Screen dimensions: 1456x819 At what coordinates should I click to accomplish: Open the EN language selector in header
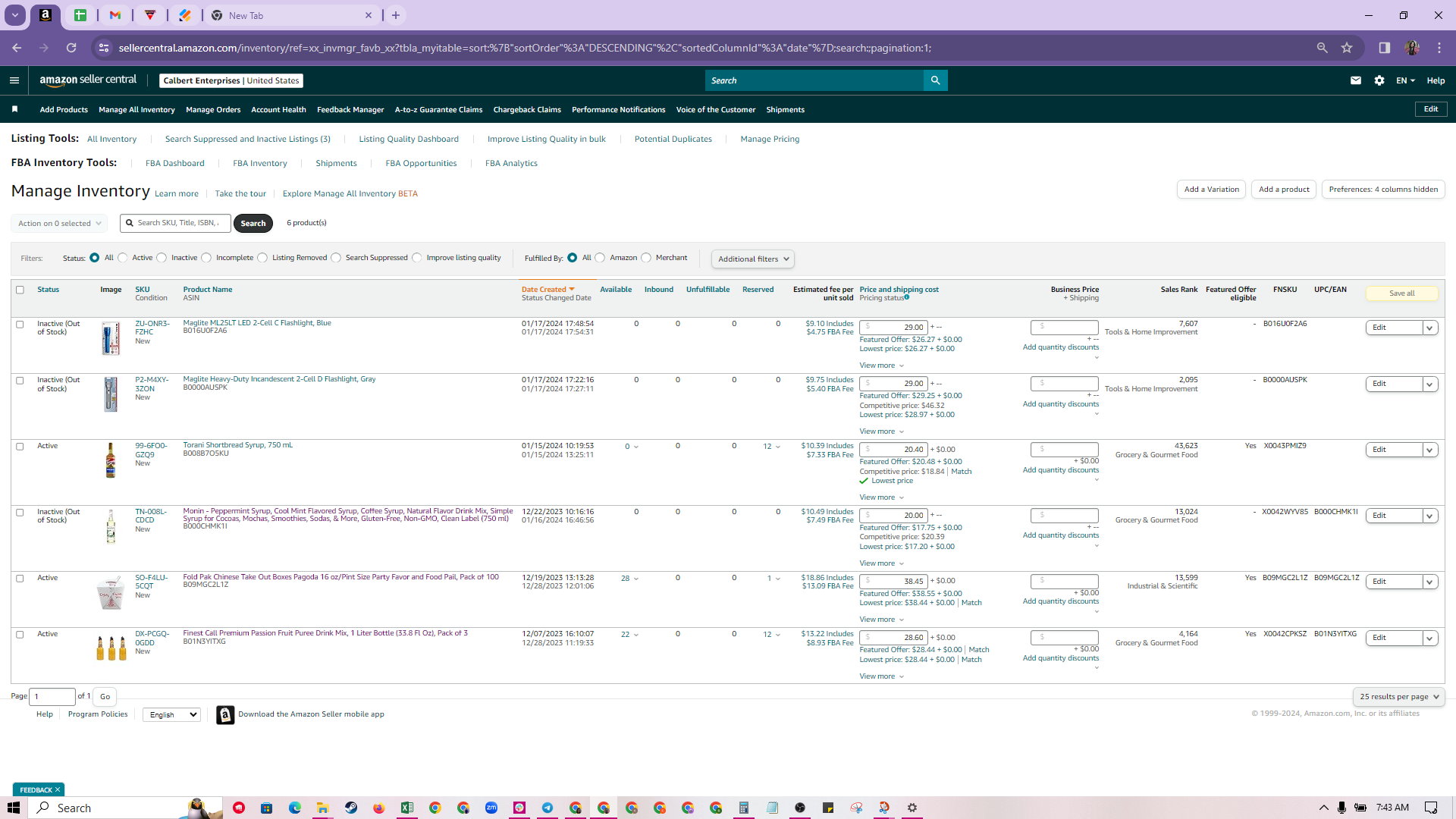1405,80
